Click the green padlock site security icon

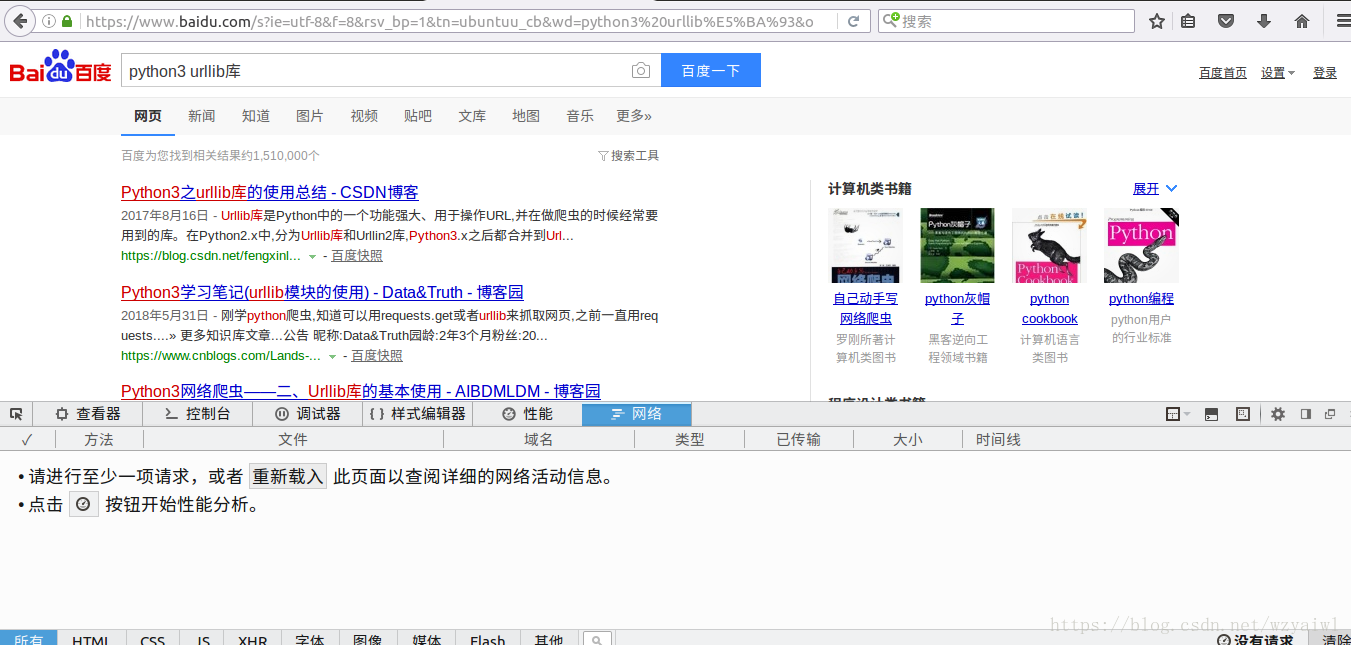pos(66,21)
